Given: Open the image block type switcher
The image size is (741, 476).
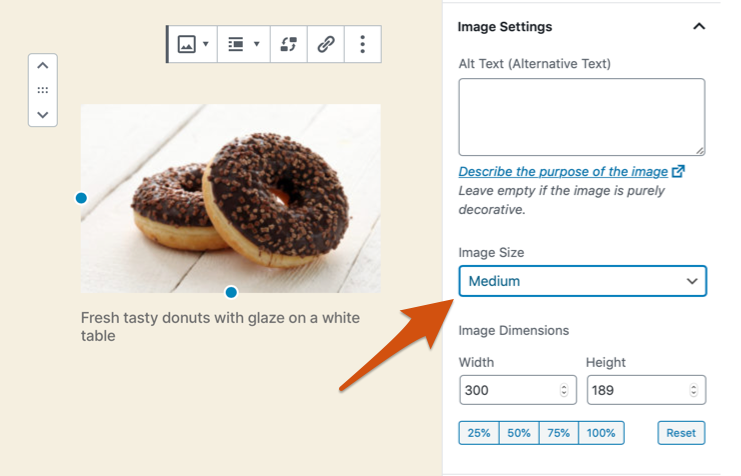Looking at the screenshot, I should (192, 45).
